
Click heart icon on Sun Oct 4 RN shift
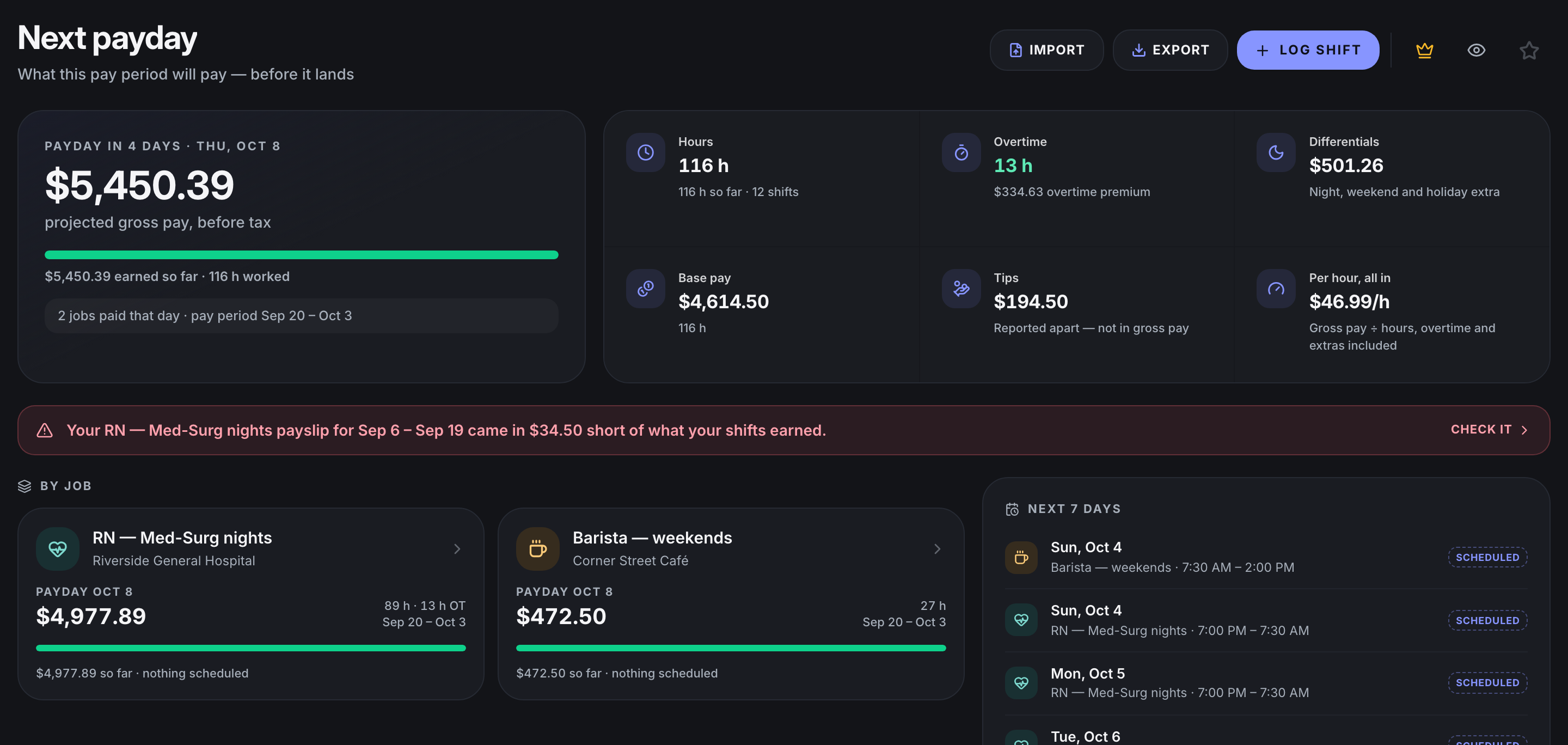click(x=1021, y=620)
